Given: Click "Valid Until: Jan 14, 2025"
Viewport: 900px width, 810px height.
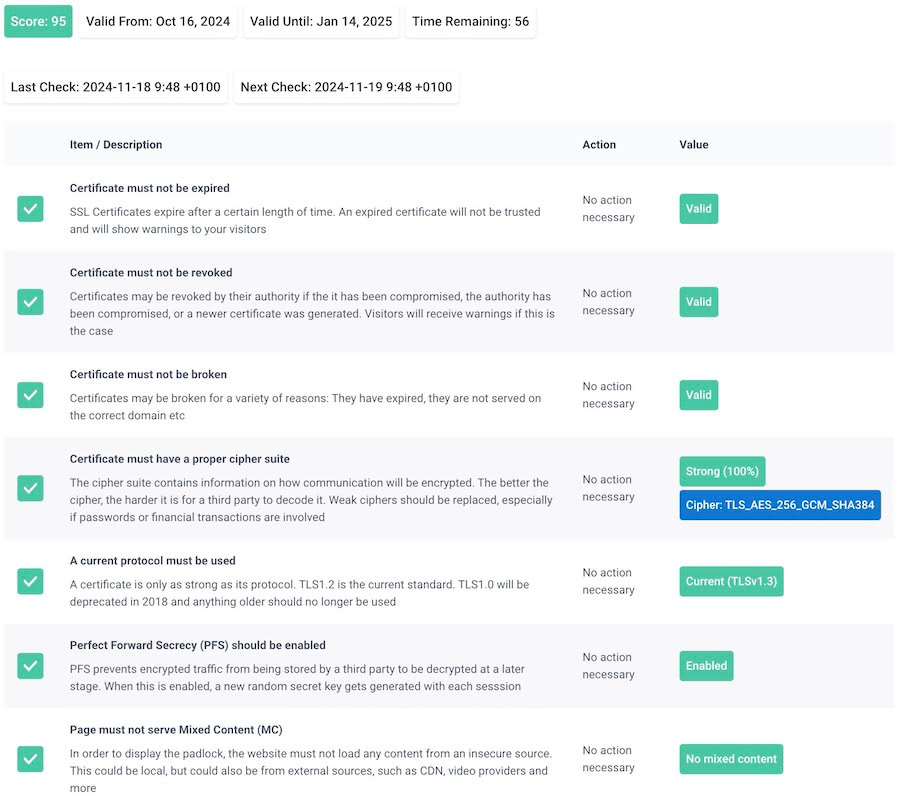Looking at the screenshot, I should coord(320,20).
